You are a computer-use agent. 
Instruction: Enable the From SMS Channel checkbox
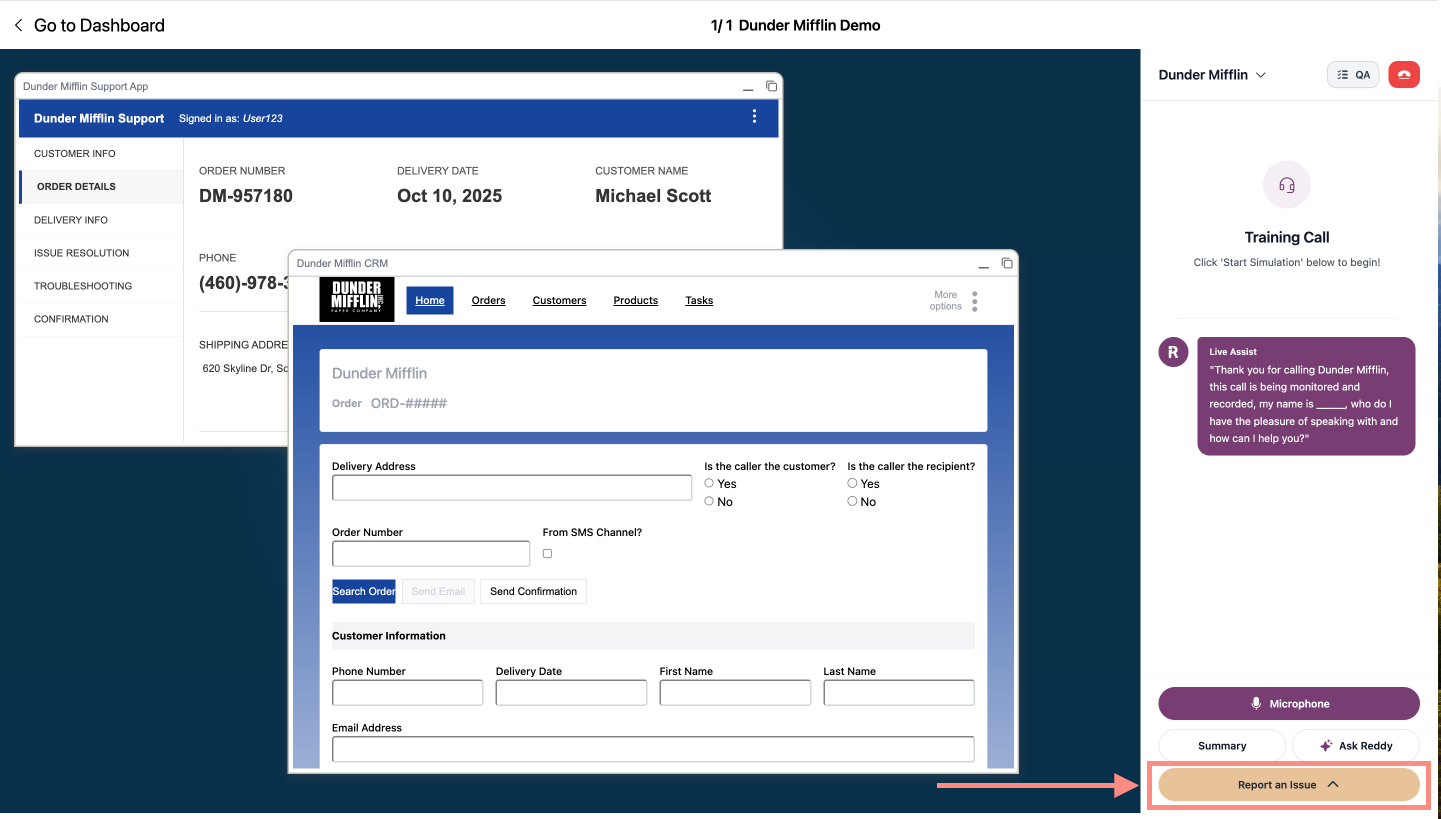click(x=547, y=553)
